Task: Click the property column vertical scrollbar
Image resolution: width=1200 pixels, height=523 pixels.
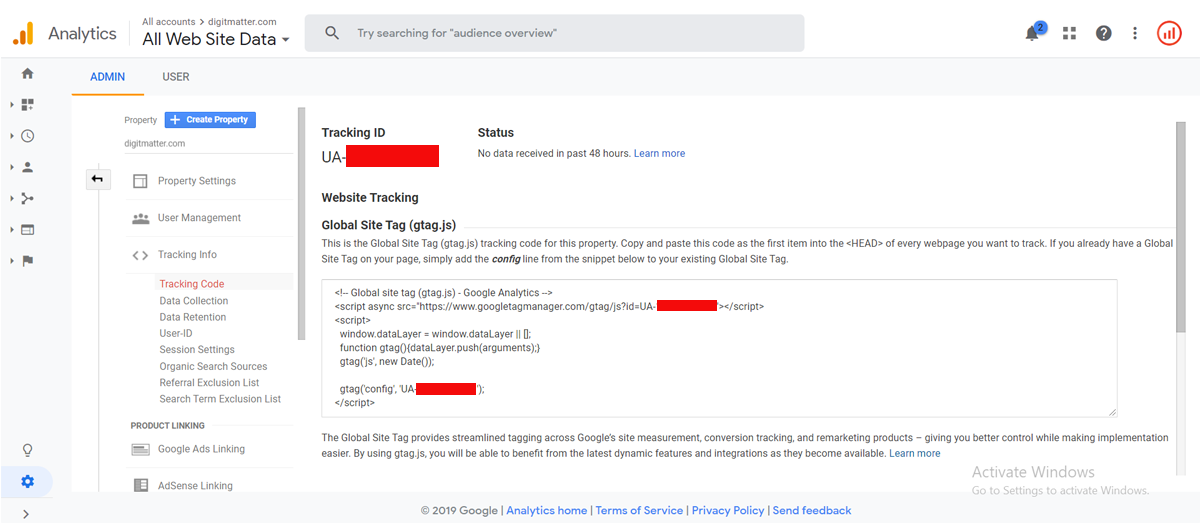Action: tap(301, 225)
